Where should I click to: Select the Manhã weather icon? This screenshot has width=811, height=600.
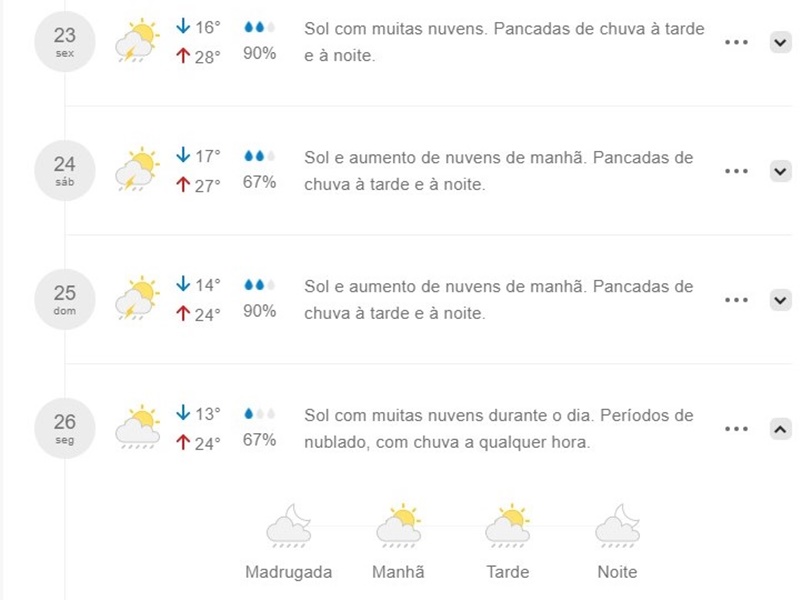[x=398, y=526]
